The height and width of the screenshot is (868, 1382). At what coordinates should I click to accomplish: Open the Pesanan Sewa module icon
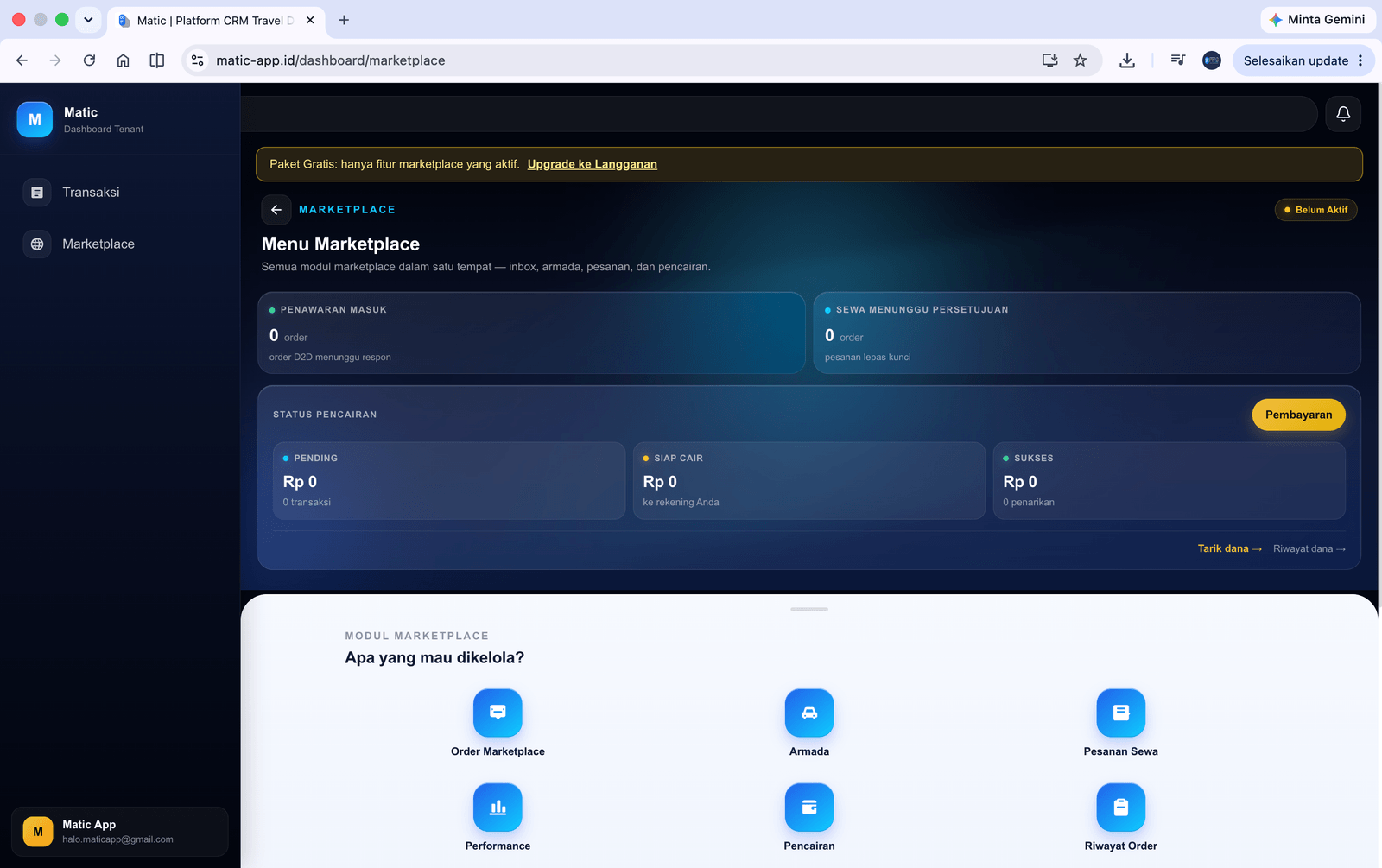coord(1121,713)
